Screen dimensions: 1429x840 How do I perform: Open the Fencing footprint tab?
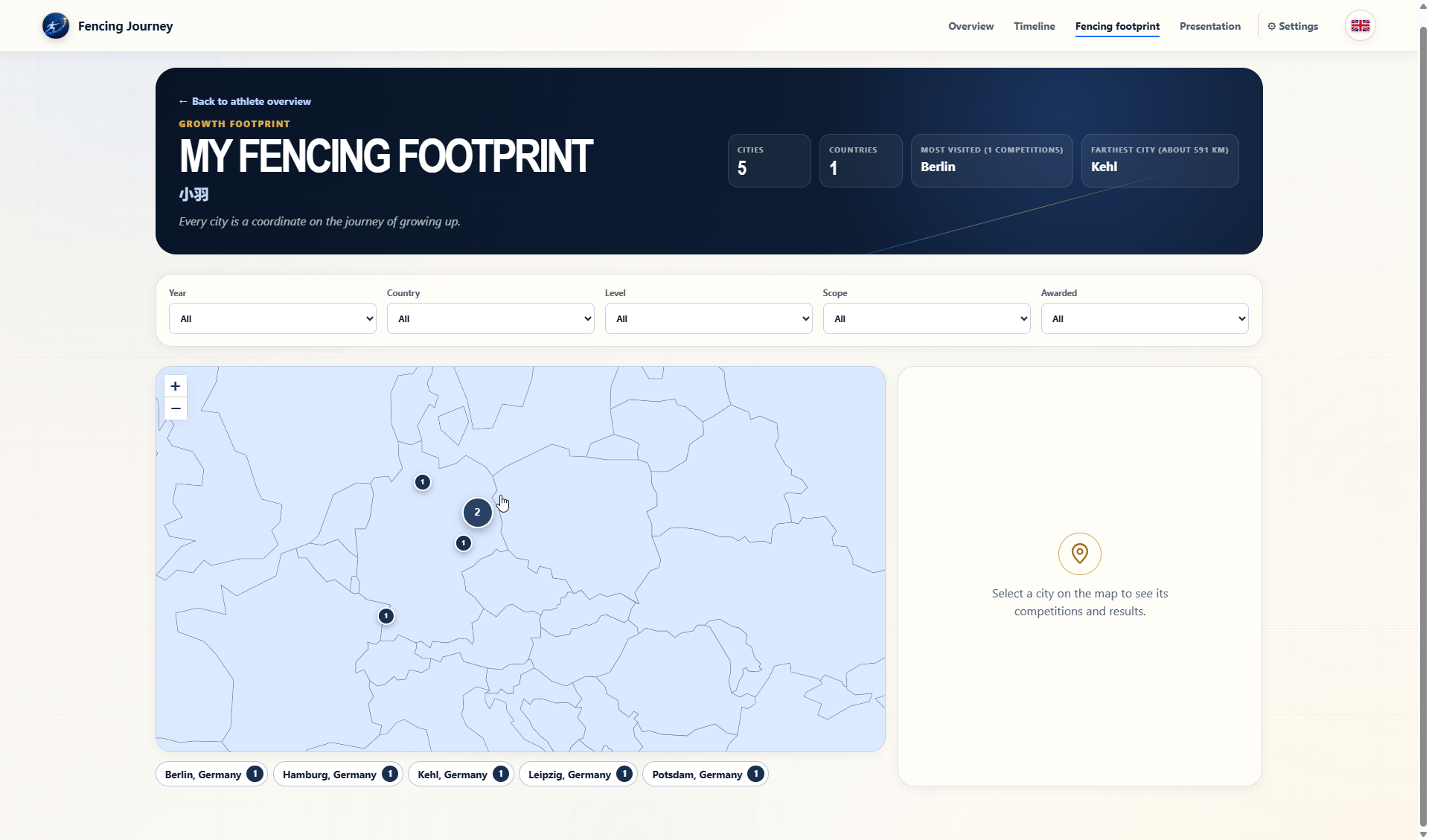pos(1117,26)
